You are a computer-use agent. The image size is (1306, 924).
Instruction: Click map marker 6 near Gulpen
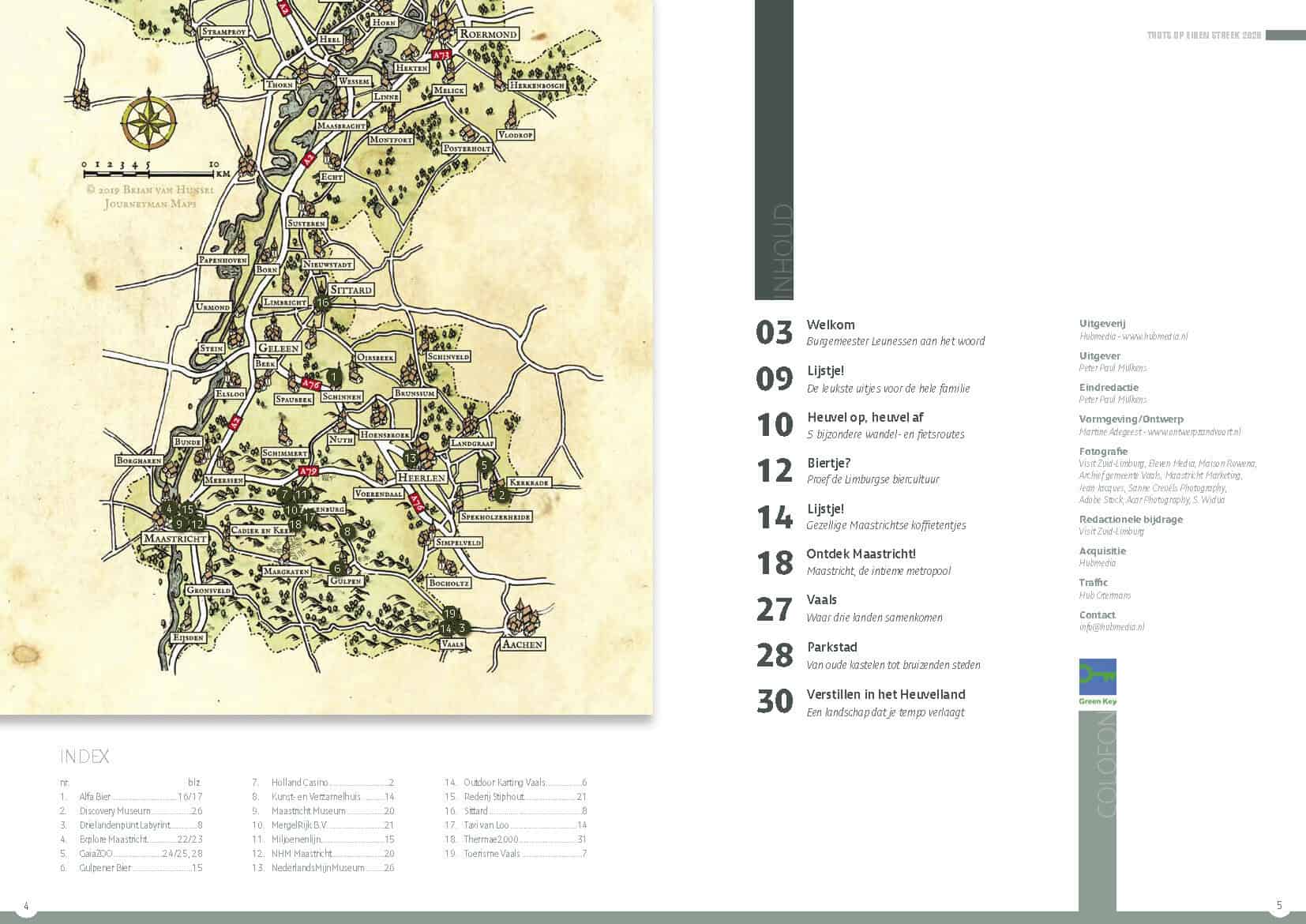tap(337, 569)
